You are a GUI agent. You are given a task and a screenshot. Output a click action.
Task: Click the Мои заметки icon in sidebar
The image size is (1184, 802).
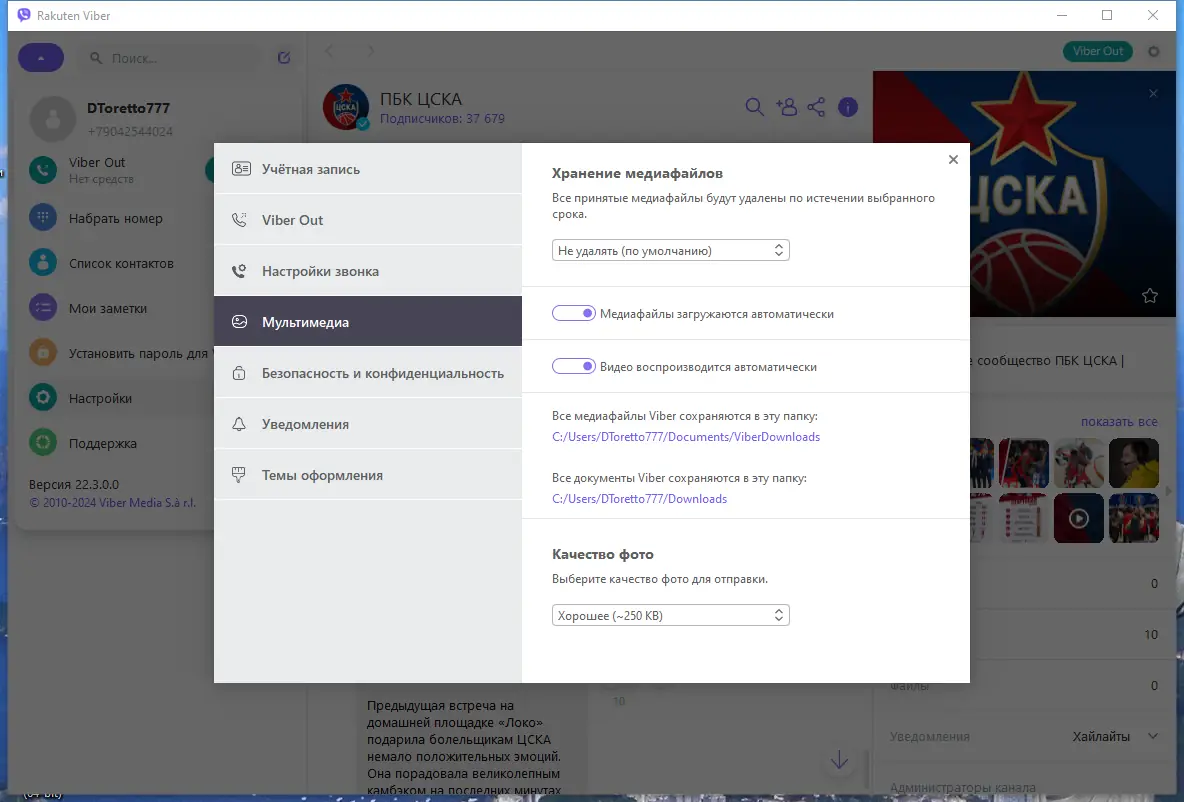41,308
